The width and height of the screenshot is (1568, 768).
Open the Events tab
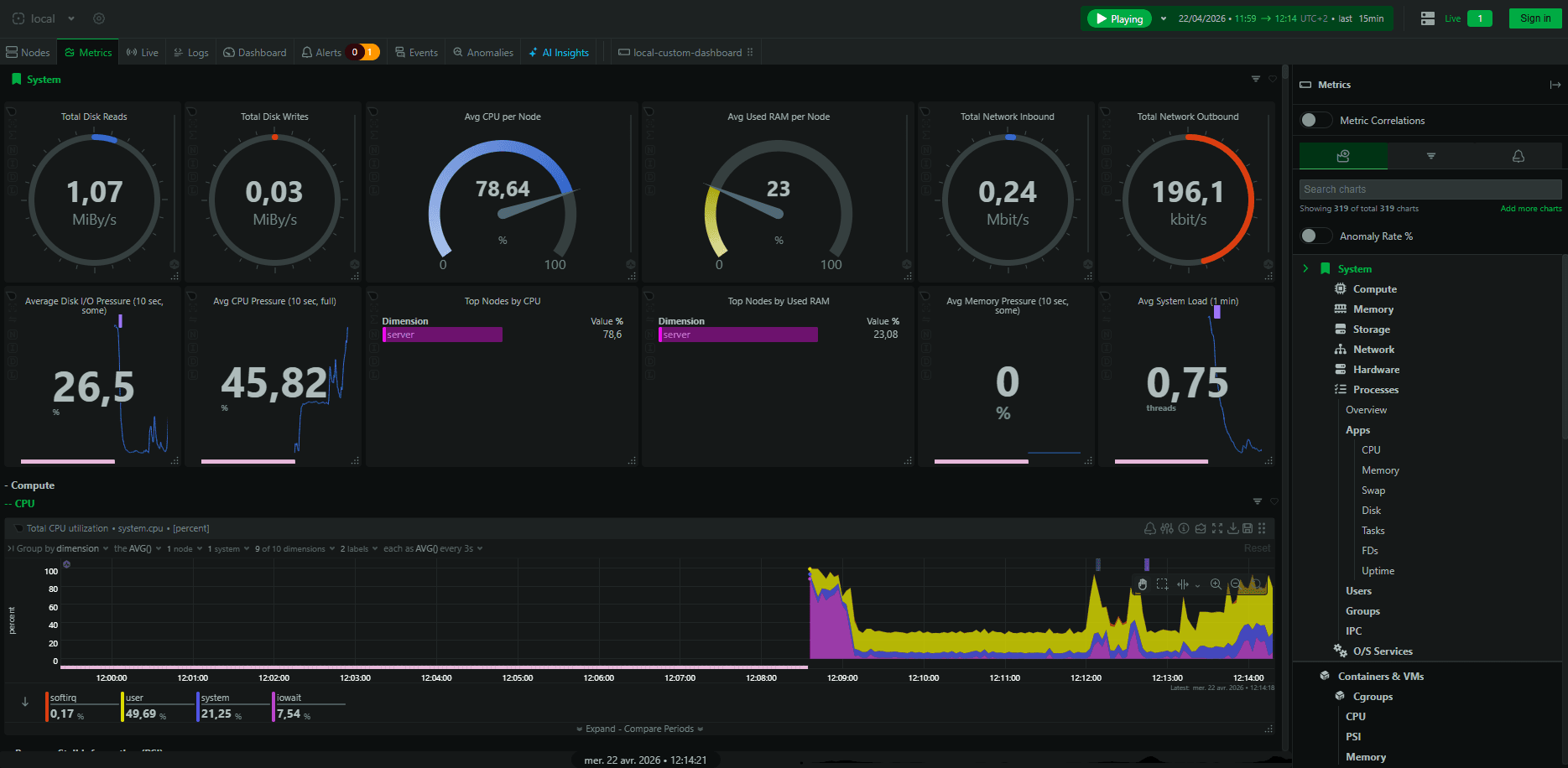(417, 52)
